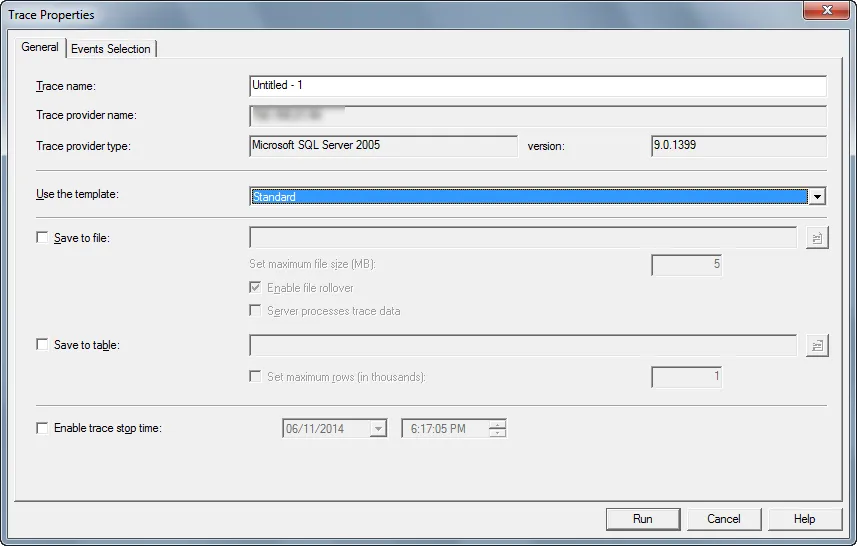Viewport: 857px width, 546px height.
Task: Select the General tab
Action: 40,47
